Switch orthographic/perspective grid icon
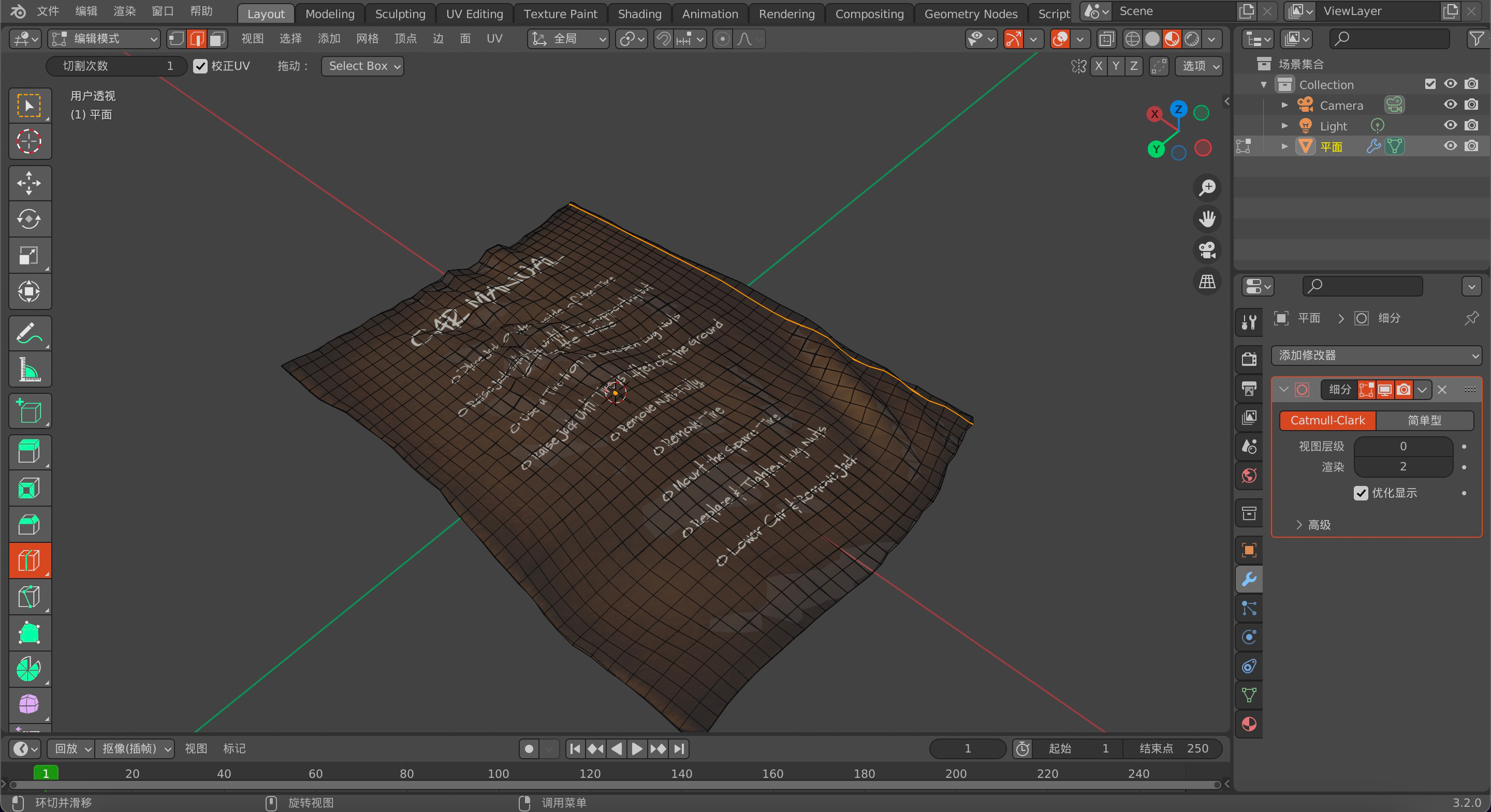 (1207, 282)
